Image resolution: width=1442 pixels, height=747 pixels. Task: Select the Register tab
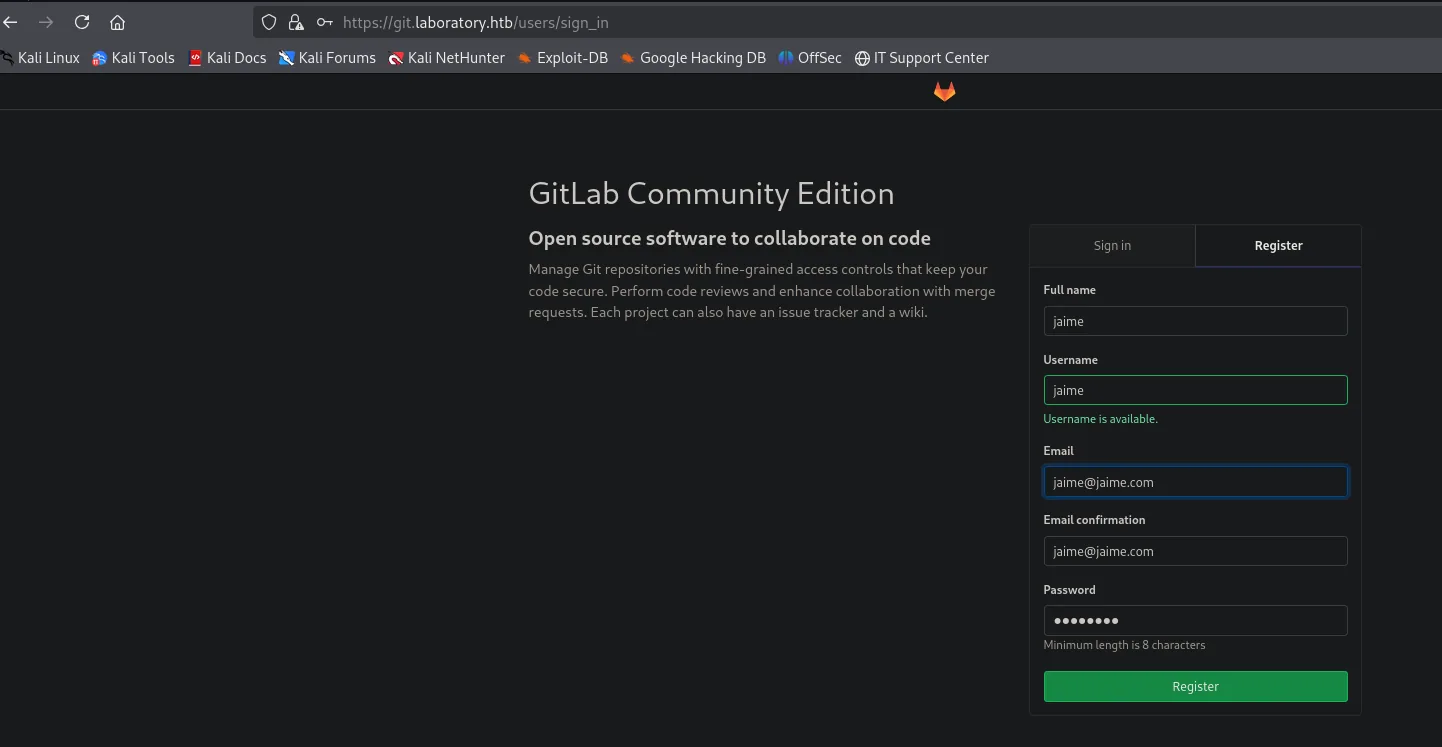pos(1278,245)
